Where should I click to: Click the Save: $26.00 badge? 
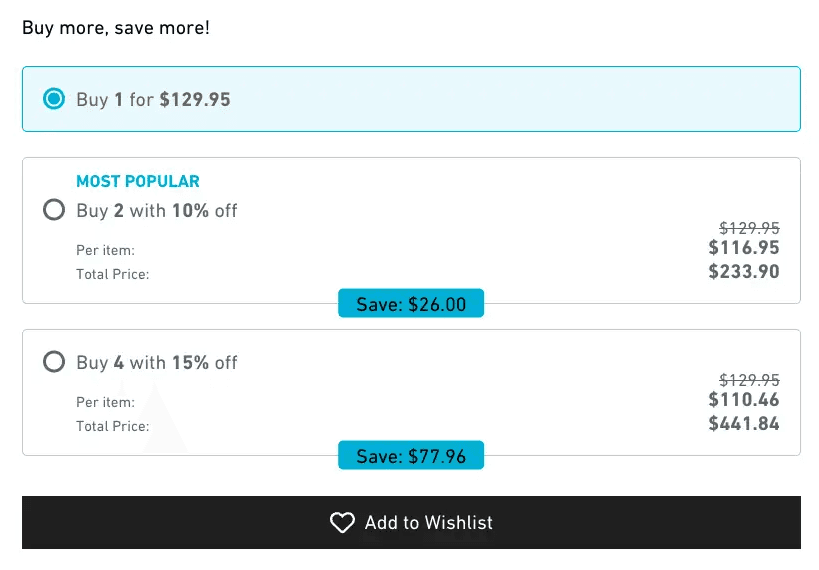click(x=411, y=304)
